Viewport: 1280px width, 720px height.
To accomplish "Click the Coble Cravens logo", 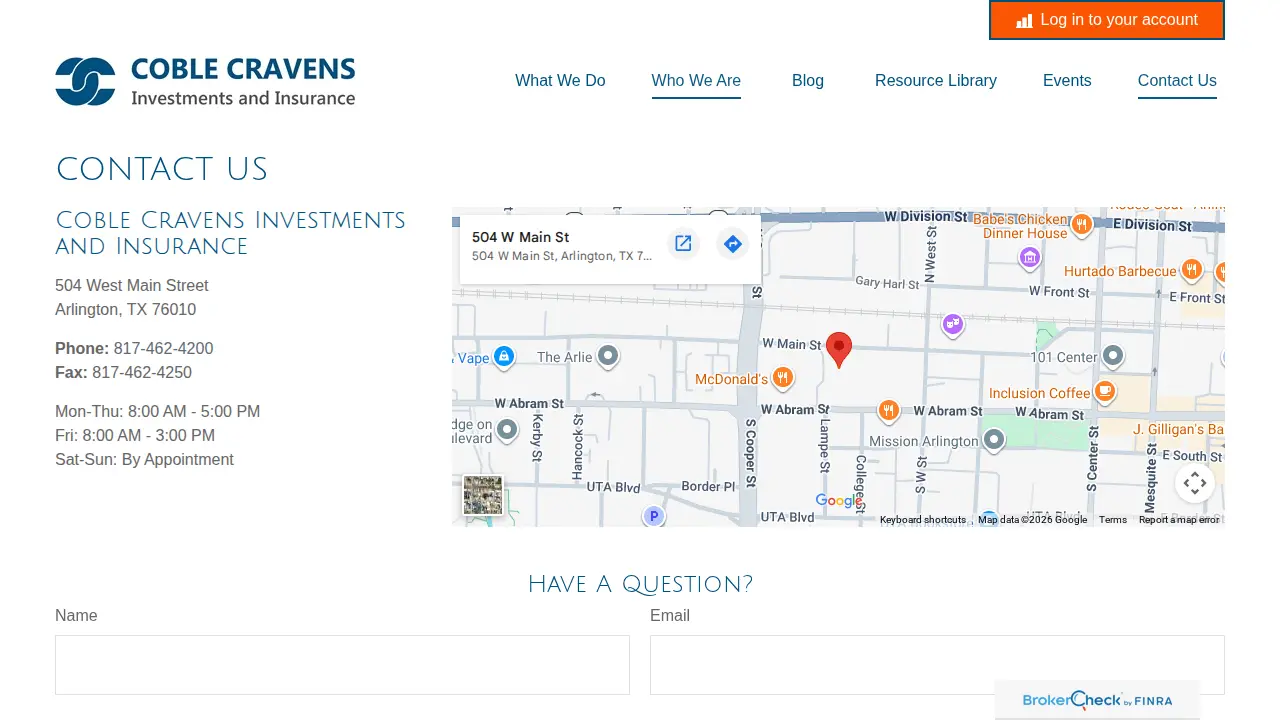I will coord(205,81).
